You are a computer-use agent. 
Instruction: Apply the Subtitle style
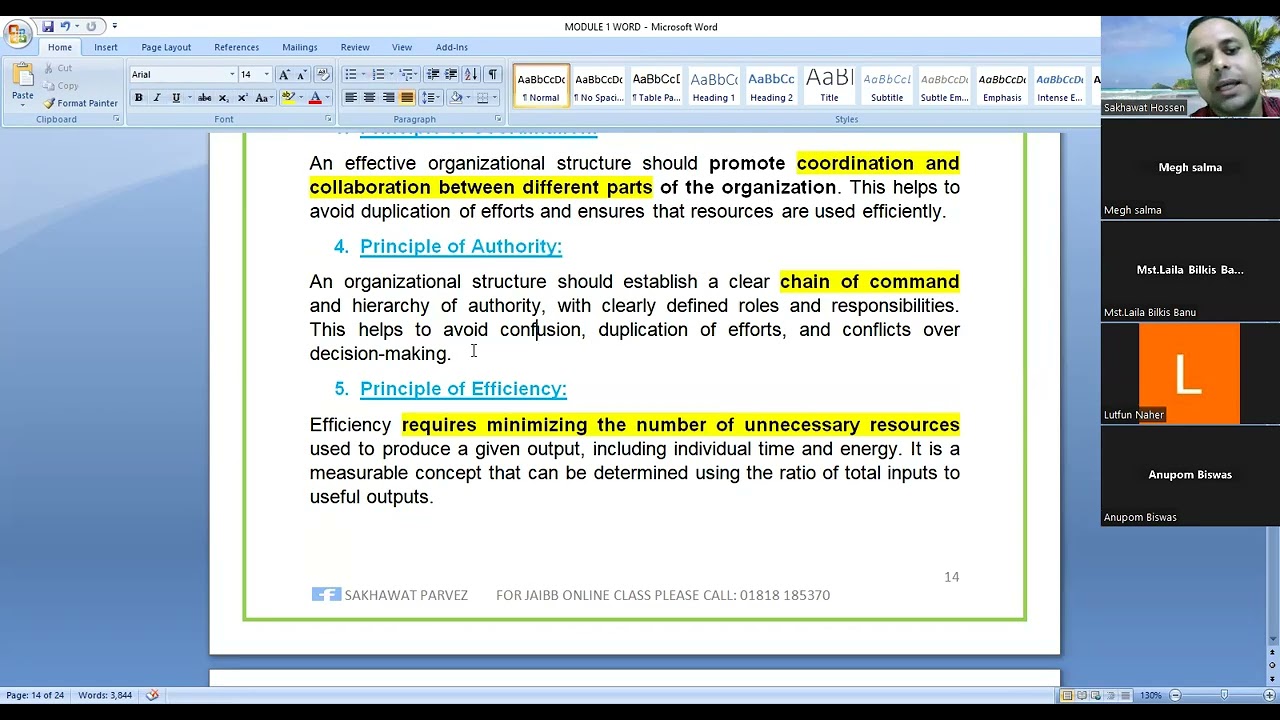coord(887,86)
